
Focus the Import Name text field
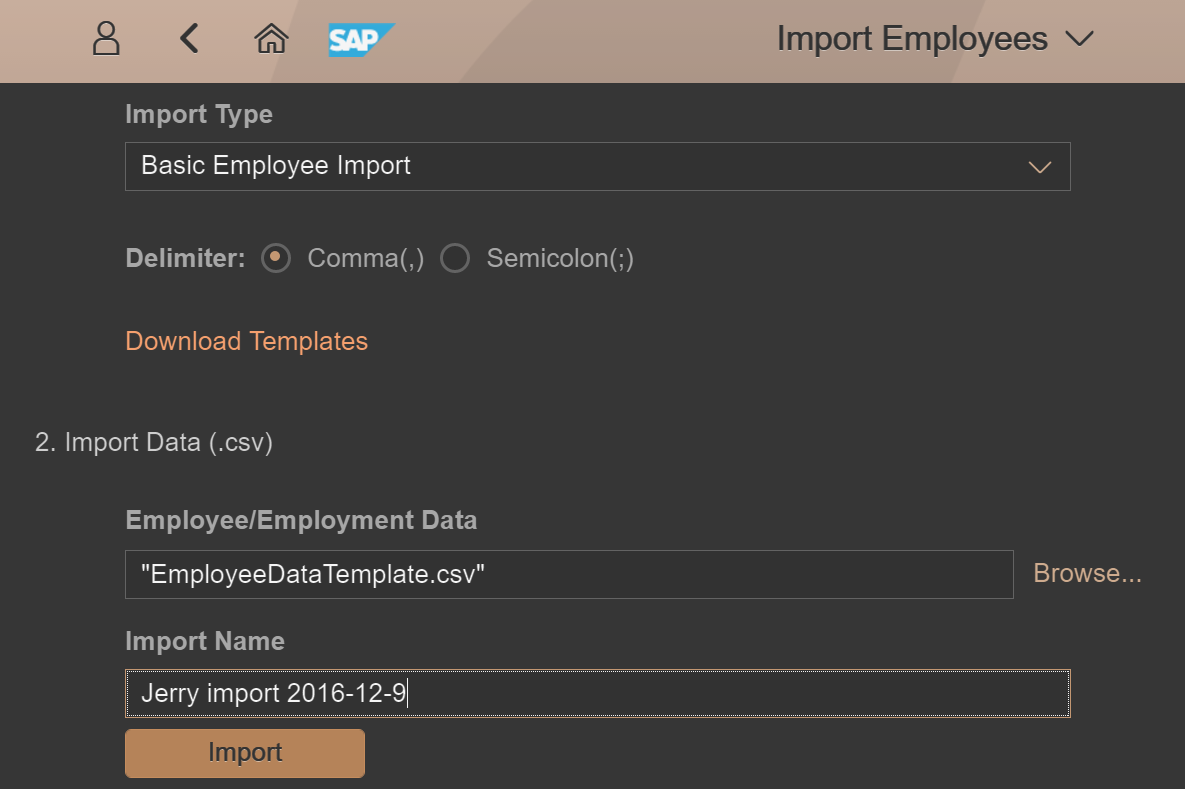tap(598, 693)
